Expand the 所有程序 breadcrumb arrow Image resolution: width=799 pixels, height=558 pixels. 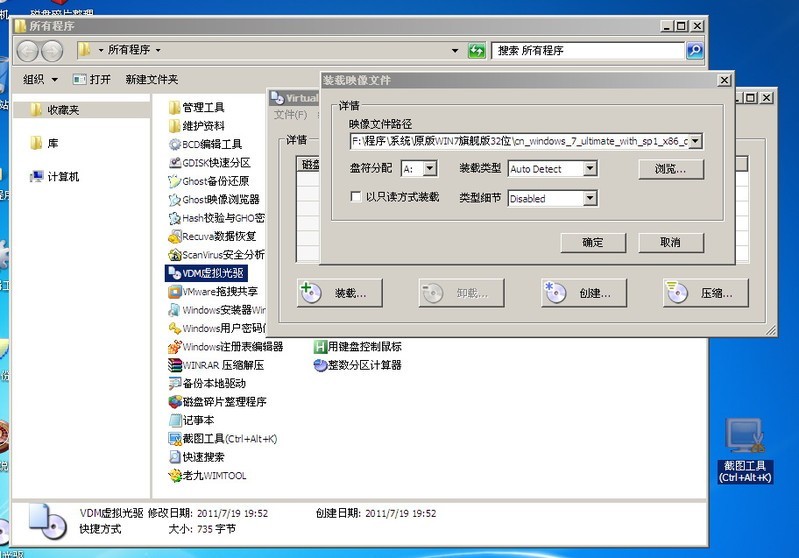[x=158, y=50]
